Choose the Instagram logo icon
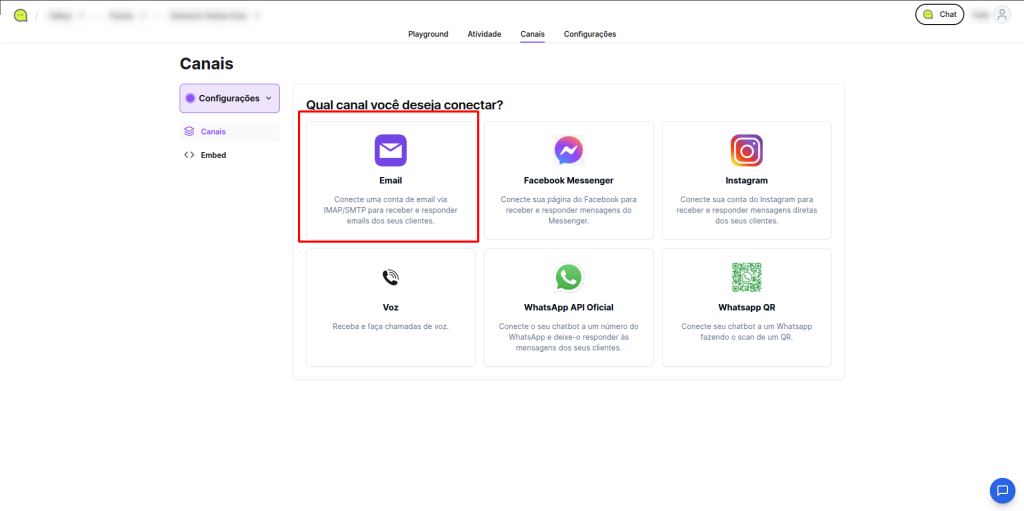The image size is (1024, 511). tap(746, 150)
